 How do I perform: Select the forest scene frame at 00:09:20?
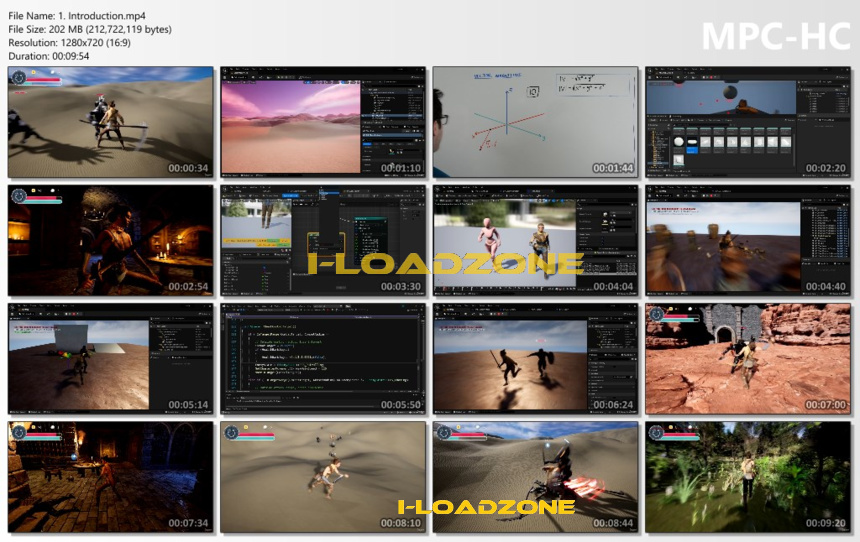pyautogui.click(x=748, y=477)
